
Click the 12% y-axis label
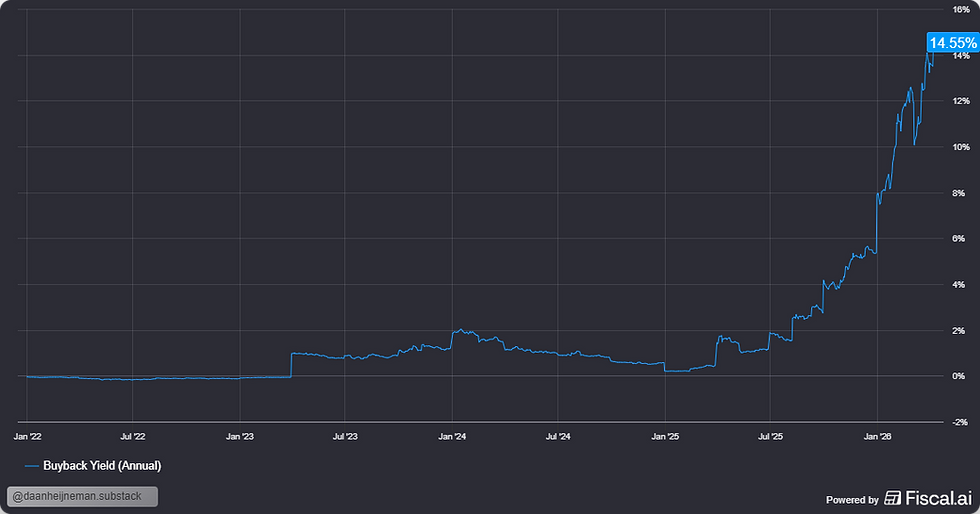click(961, 101)
